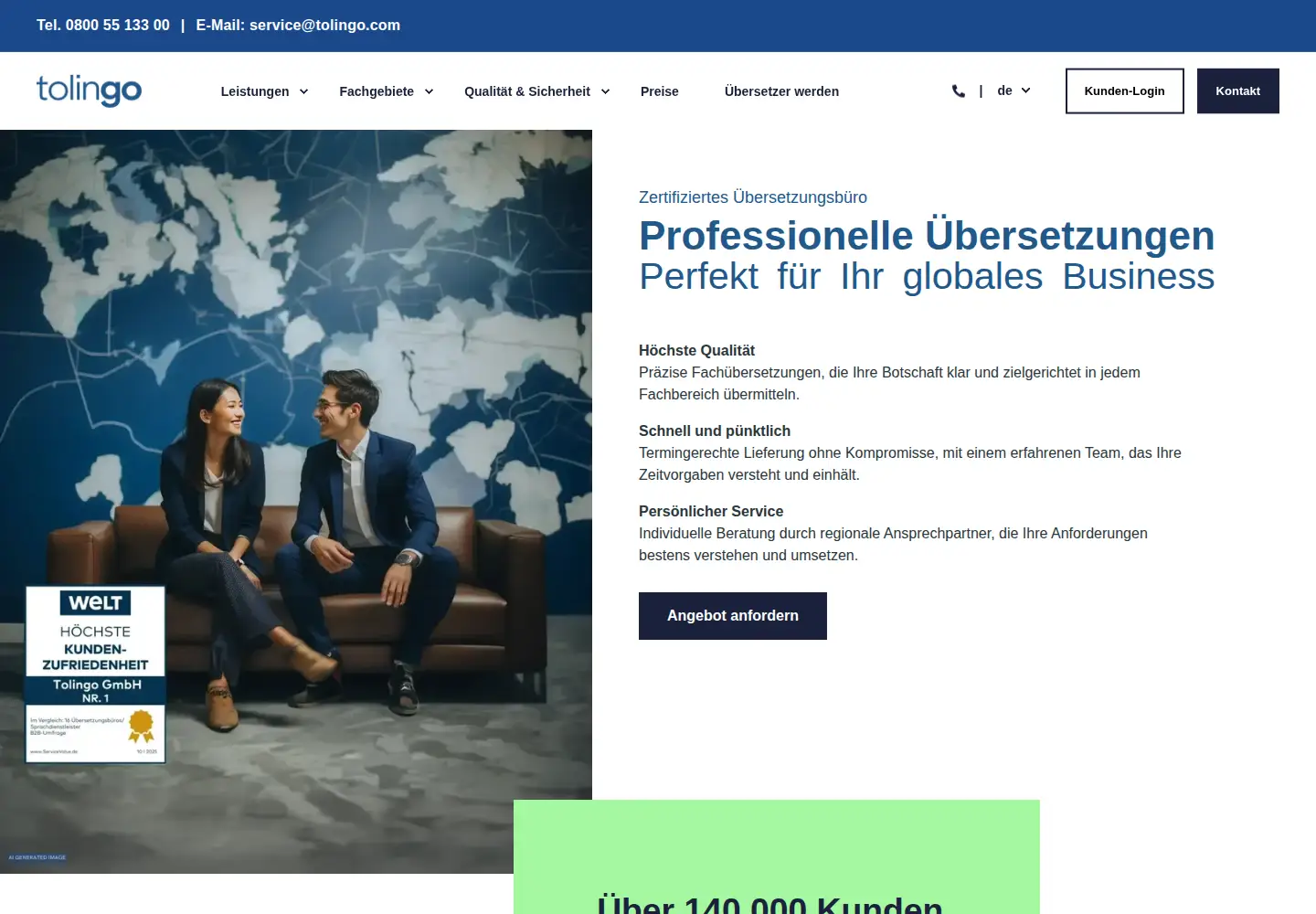The image size is (1316, 914).
Task: Expand the Fachgebiete chevron arrow
Action: (429, 91)
